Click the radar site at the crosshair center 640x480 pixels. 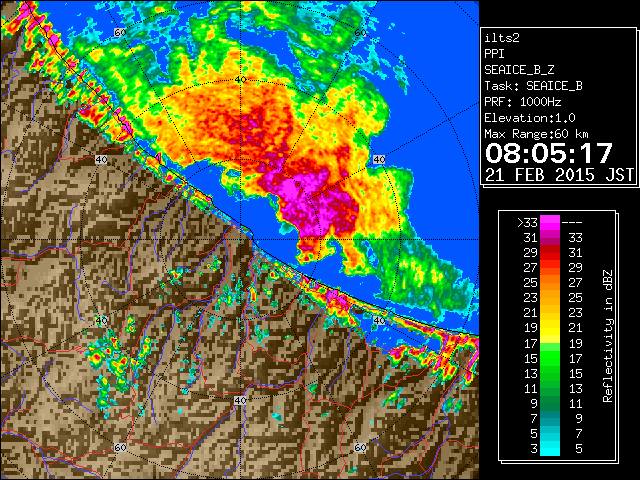coord(240,240)
